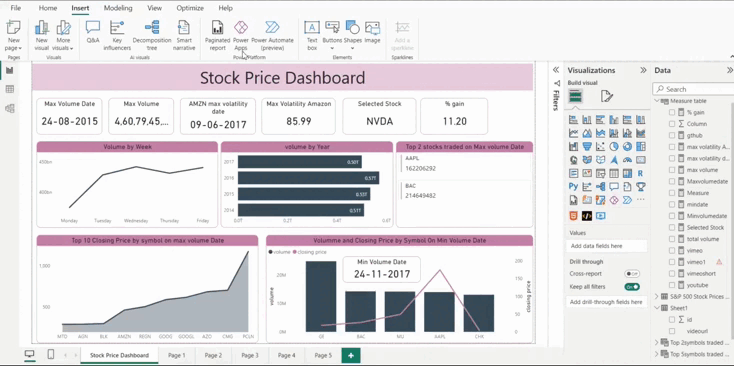The height and width of the screenshot is (366, 734).
Task: Select the donut chart visualization
Action: 627,146
